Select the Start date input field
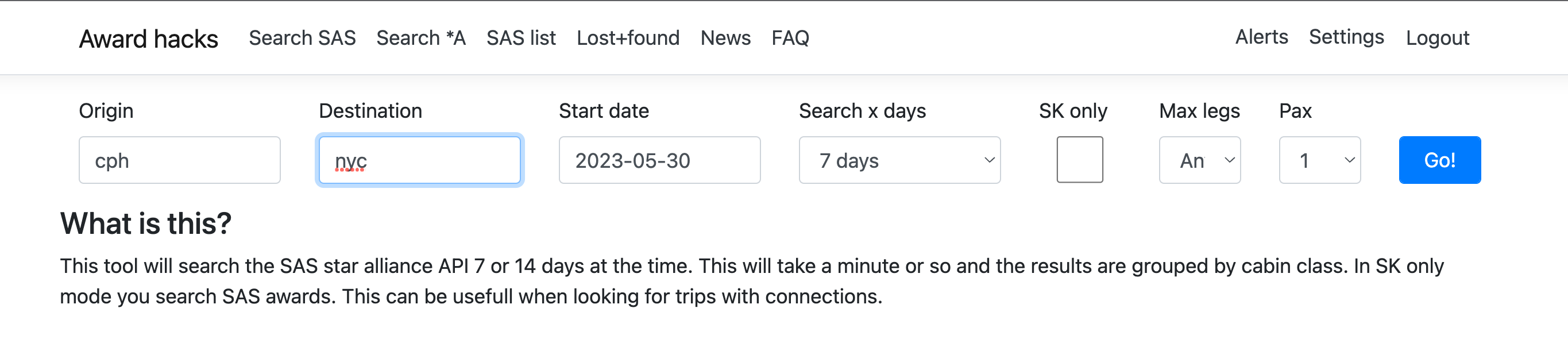Screen dimensions: 1568x362 [659, 160]
